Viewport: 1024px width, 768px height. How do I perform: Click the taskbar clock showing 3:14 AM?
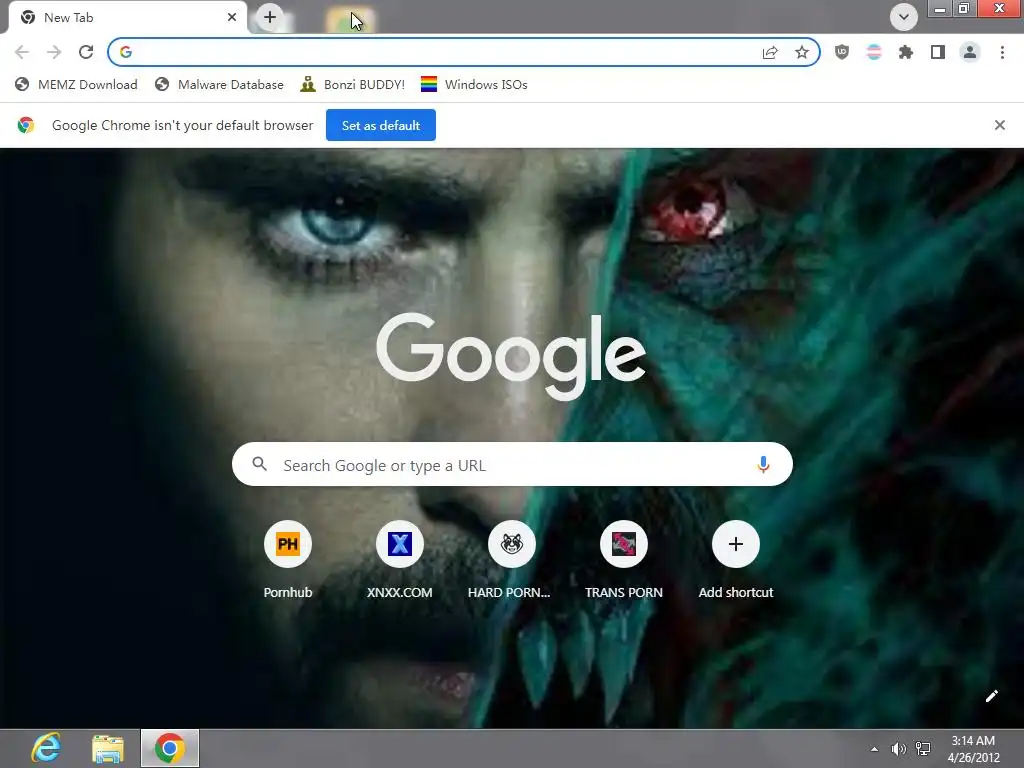click(973, 749)
